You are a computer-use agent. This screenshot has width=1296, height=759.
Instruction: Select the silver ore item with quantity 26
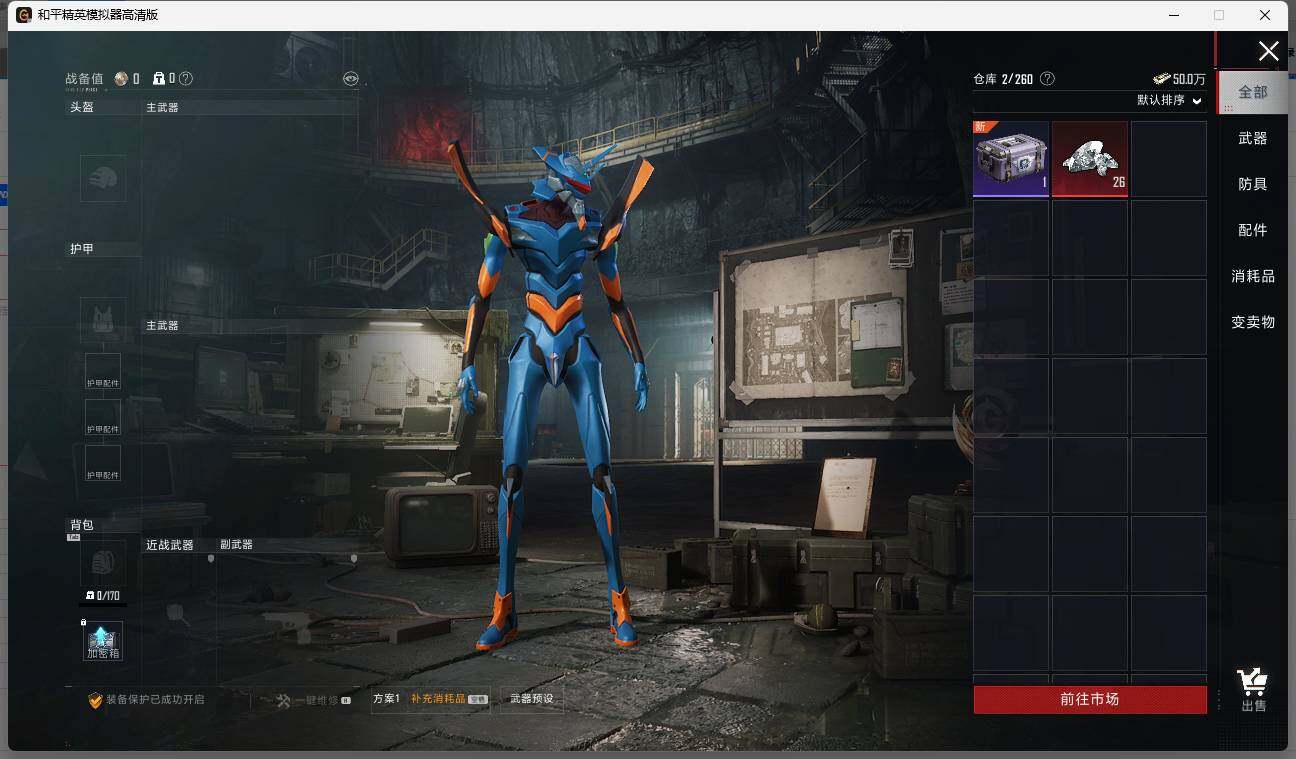click(1090, 158)
